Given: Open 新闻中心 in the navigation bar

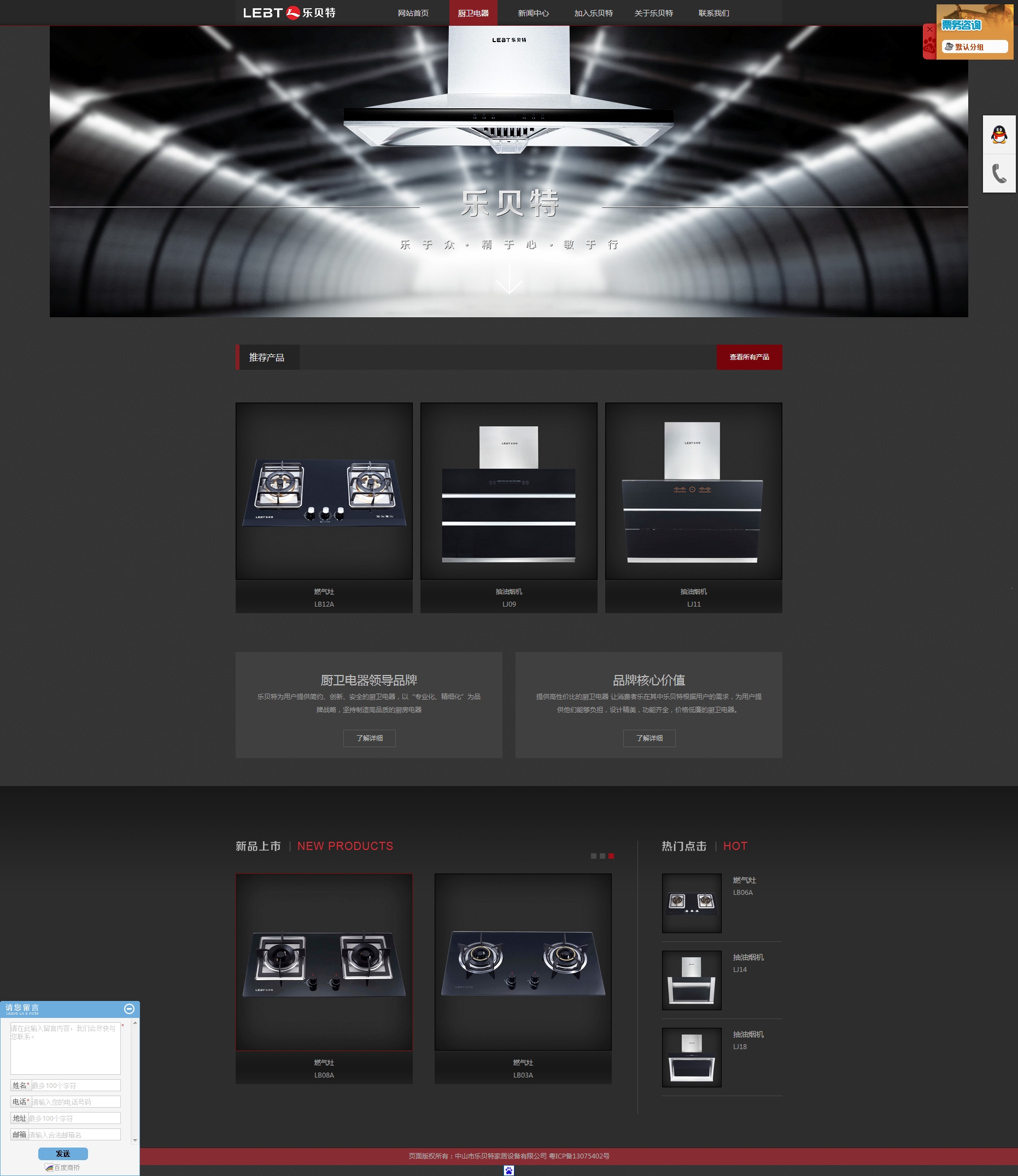Looking at the screenshot, I should click(534, 13).
